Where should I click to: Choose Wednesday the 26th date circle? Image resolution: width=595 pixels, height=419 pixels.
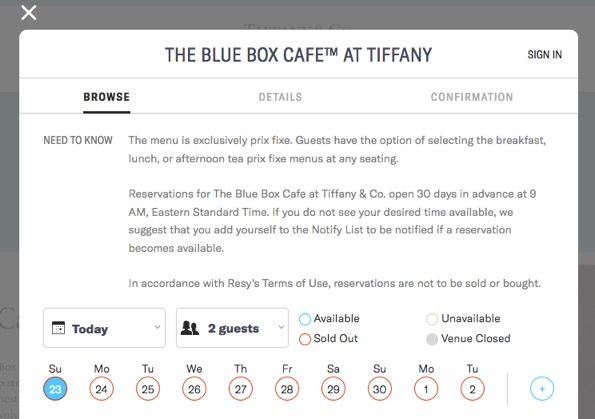tap(194, 389)
